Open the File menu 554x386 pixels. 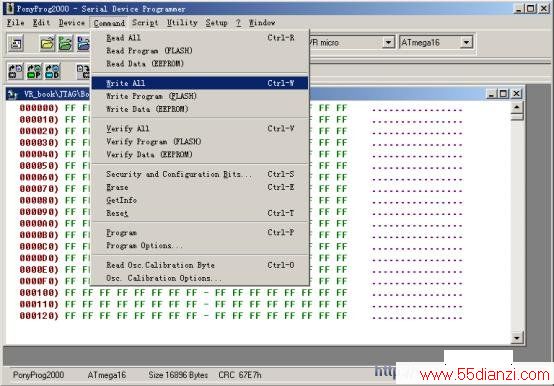click(x=16, y=23)
